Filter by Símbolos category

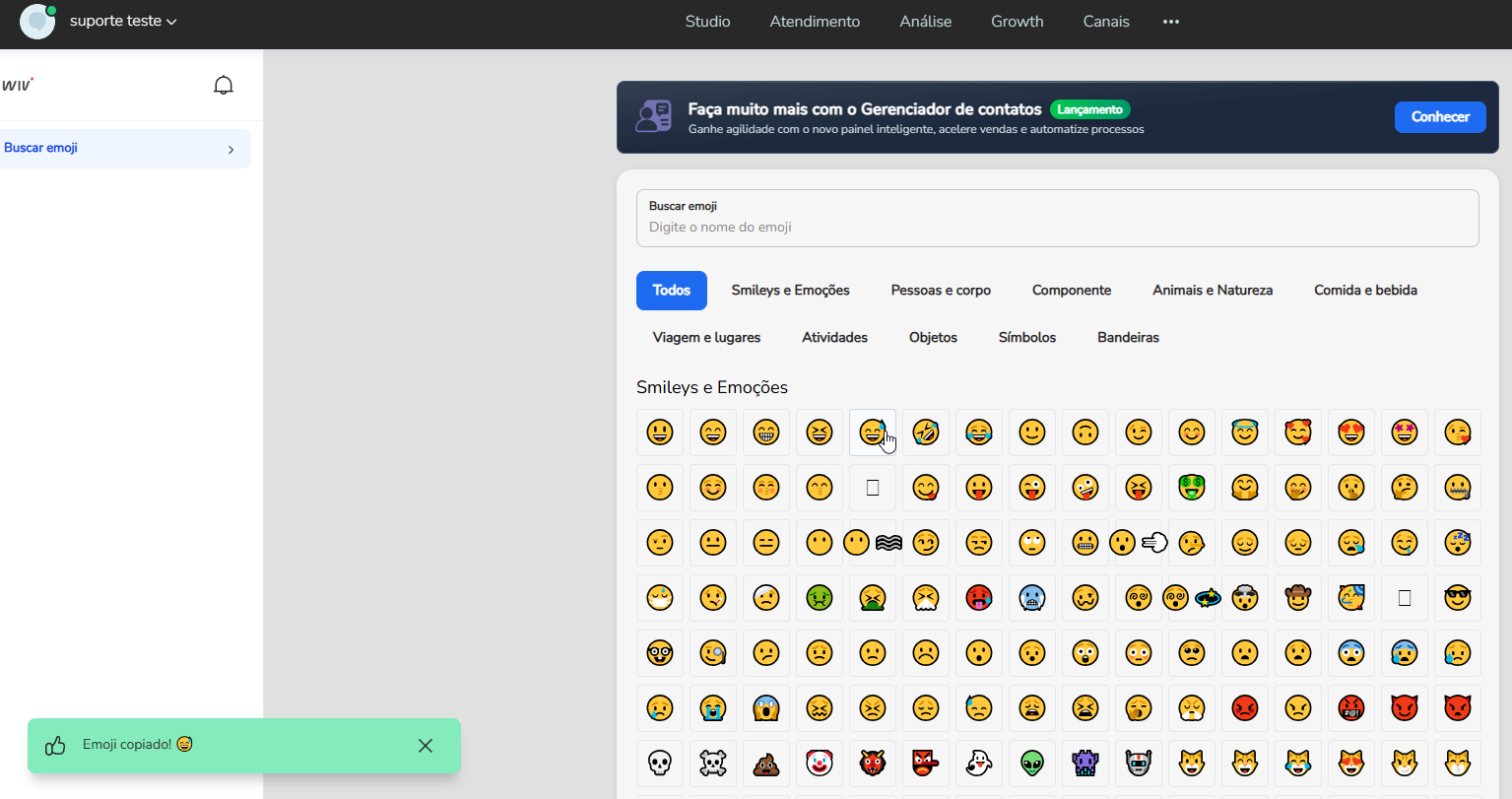coord(1027,338)
